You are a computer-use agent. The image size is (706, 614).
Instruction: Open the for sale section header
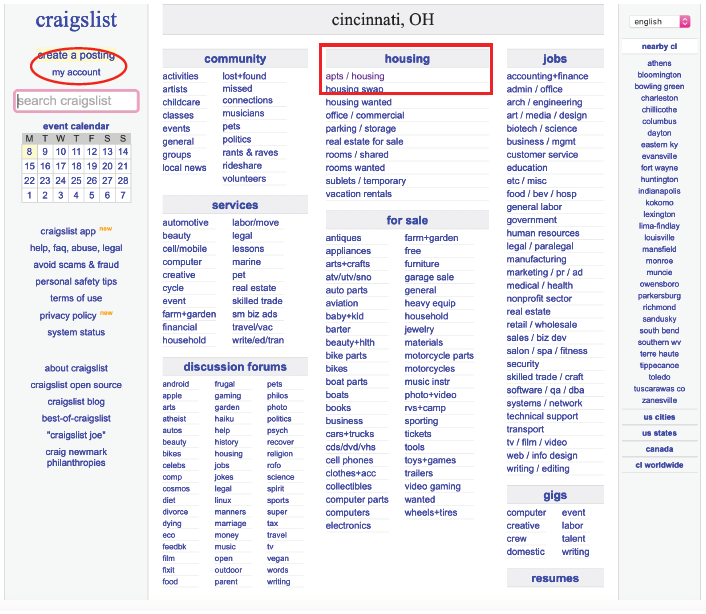pyautogui.click(x=407, y=221)
